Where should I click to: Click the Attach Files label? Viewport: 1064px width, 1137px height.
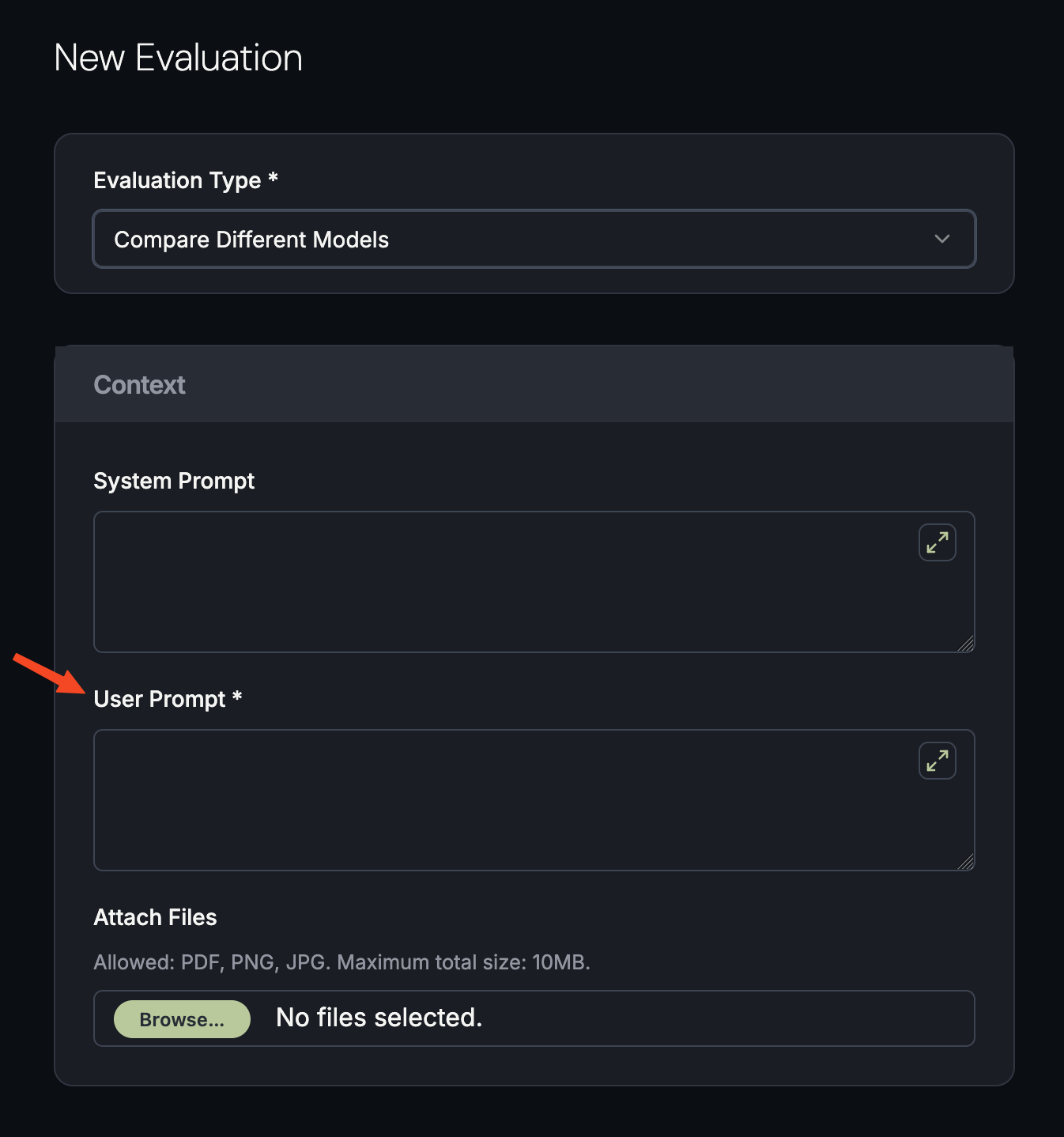pos(155,917)
